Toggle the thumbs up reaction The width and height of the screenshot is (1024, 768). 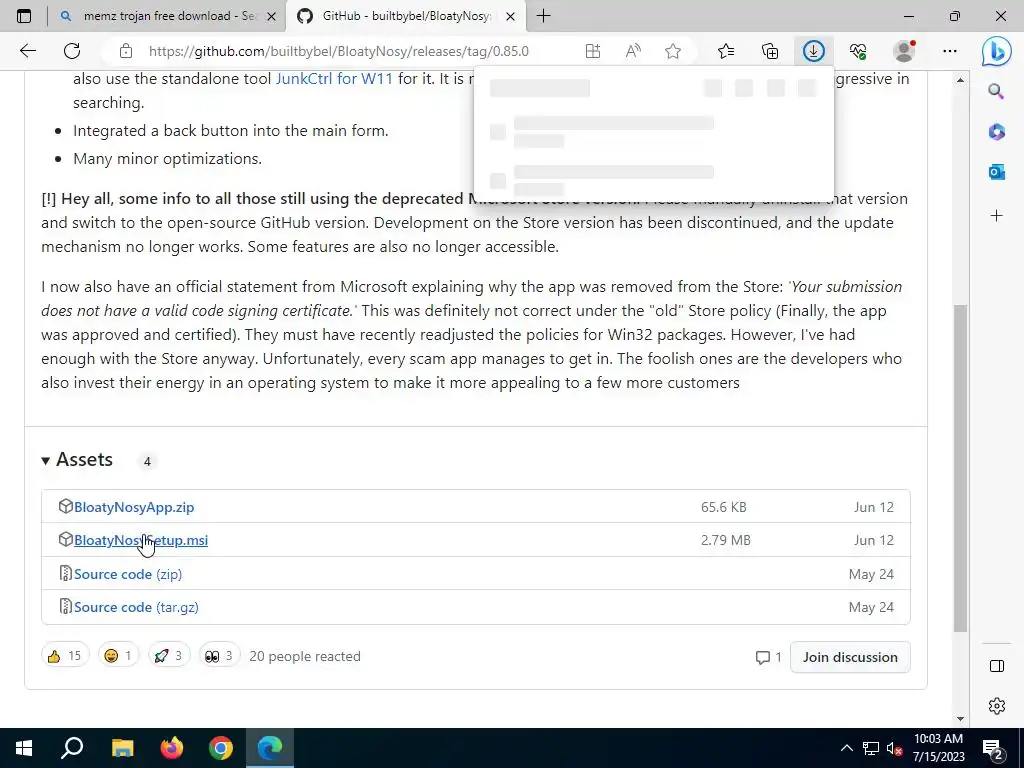click(65, 655)
